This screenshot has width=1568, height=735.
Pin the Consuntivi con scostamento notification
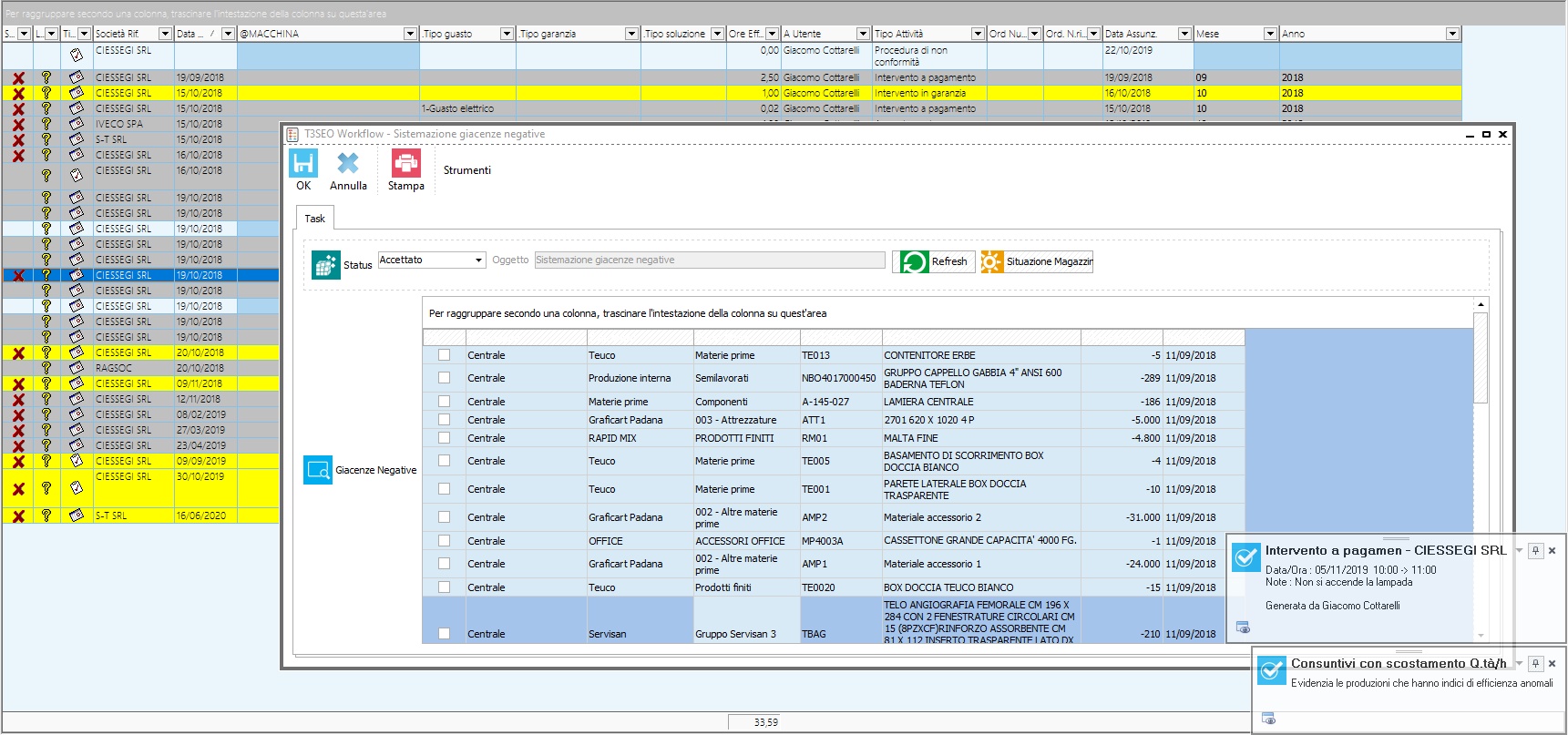pyautogui.click(x=1535, y=664)
